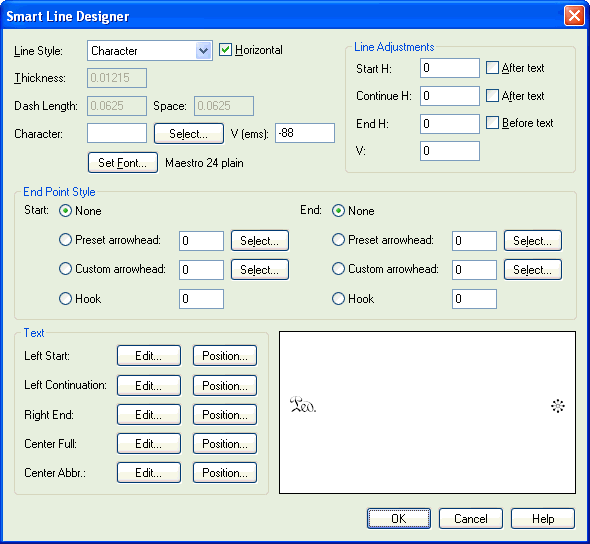
Task: Click the Continue H input field
Action: 450,96
